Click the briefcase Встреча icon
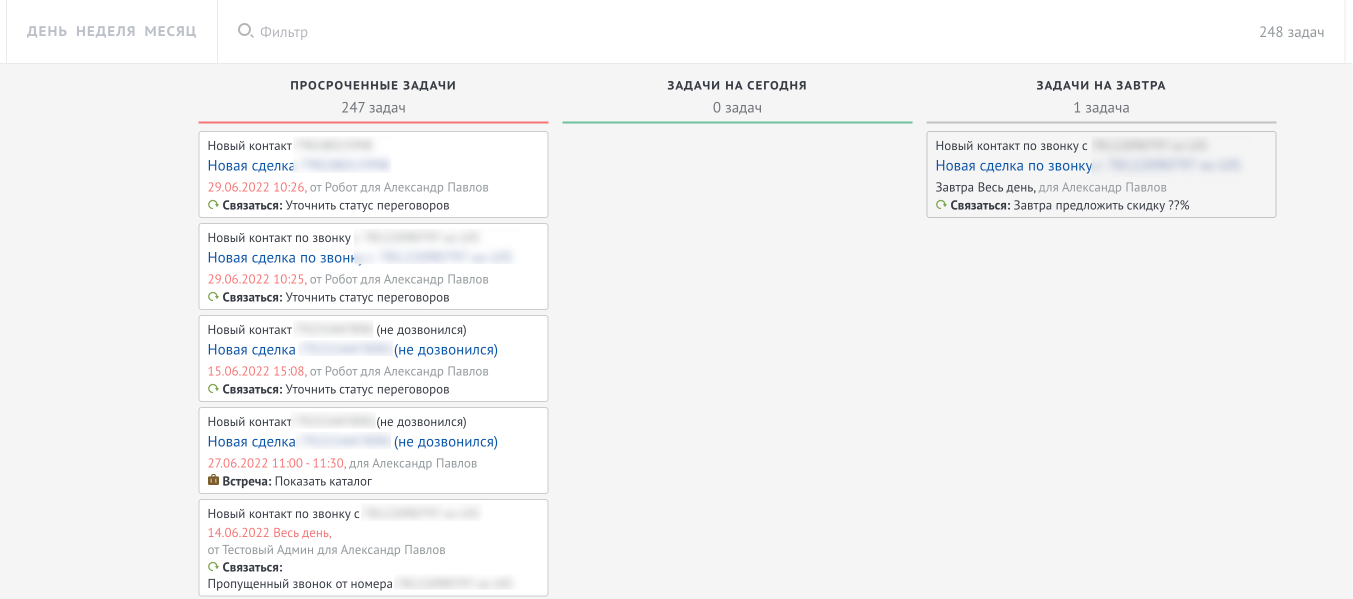The image size is (1353, 599). (x=213, y=481)
